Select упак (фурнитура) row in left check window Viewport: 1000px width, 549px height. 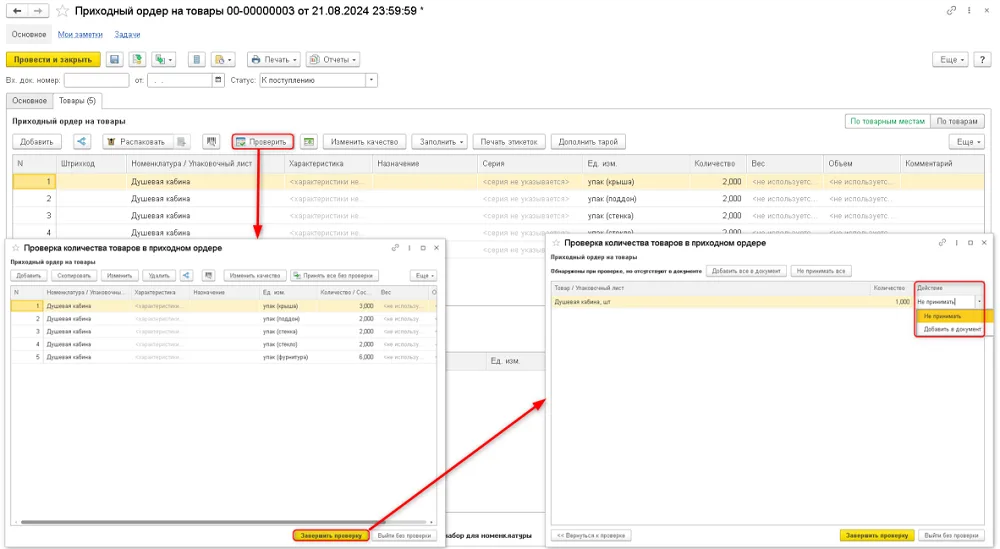pyautogui.click(x=223, y=357)
